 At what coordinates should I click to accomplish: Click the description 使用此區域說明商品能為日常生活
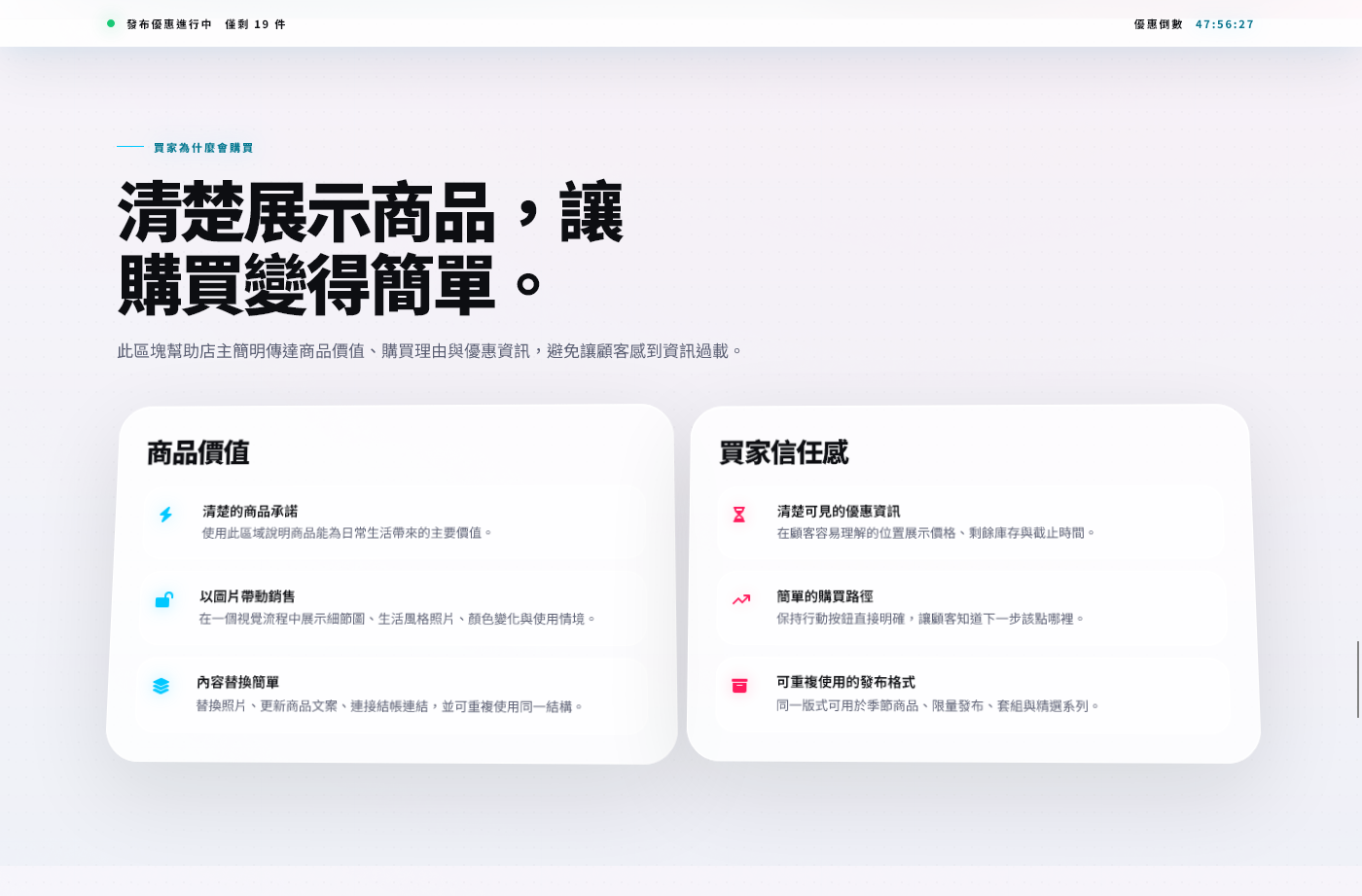(x=347, y=533)
